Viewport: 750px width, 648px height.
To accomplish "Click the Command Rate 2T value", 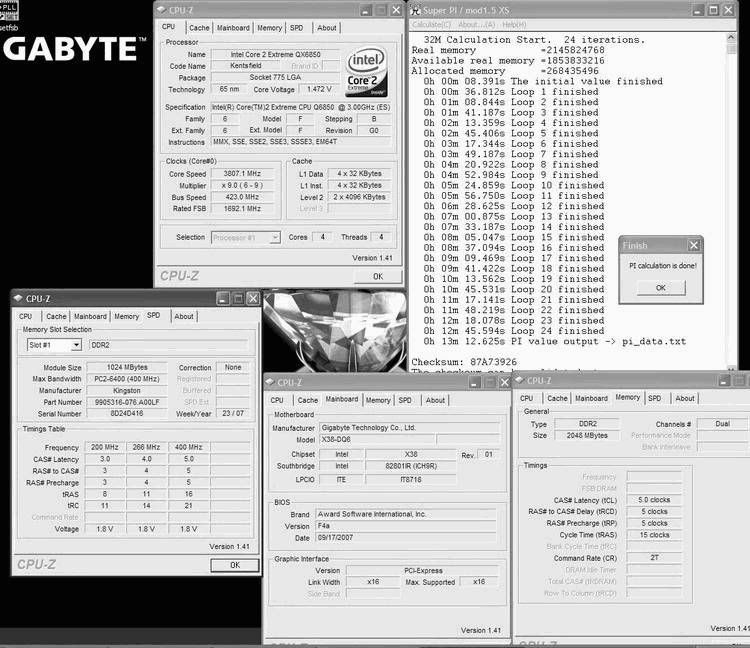I will pos(654,558).
